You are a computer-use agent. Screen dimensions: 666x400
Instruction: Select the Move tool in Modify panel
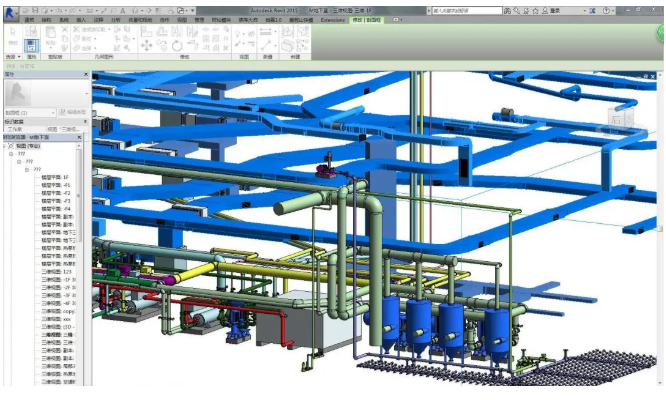(x=146, y=45)
